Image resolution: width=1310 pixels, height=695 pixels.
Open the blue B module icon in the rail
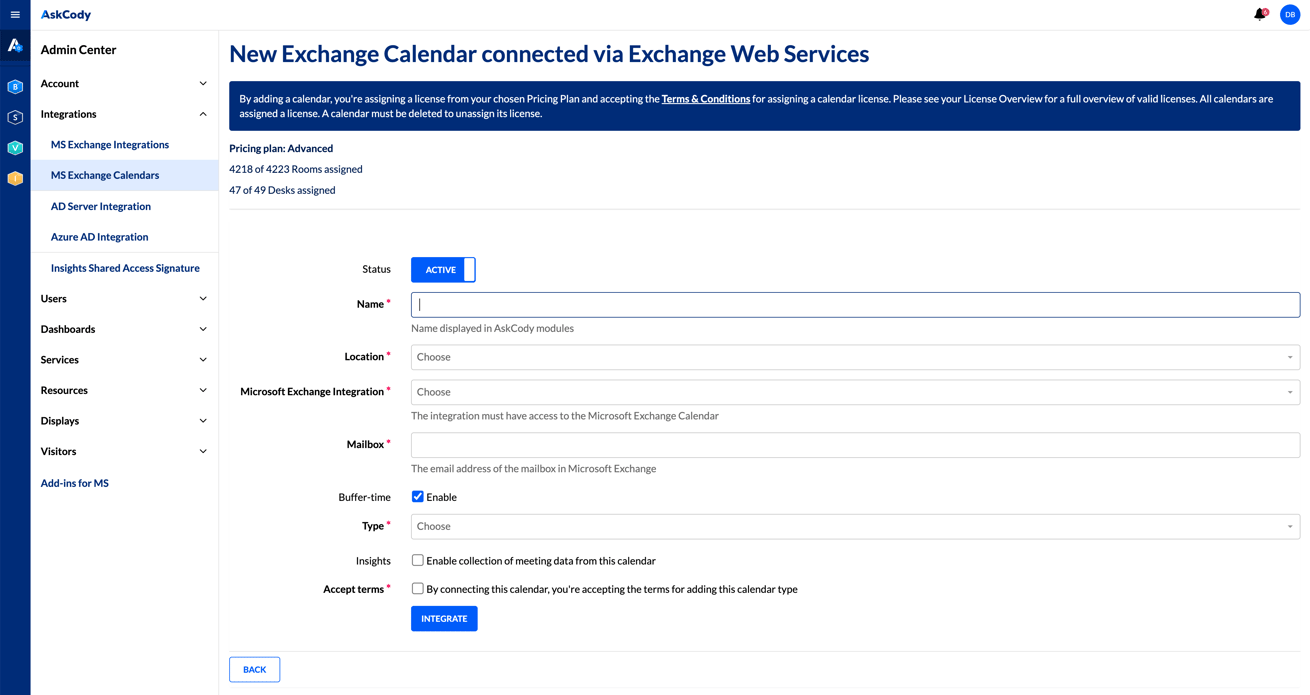(14, 86)
